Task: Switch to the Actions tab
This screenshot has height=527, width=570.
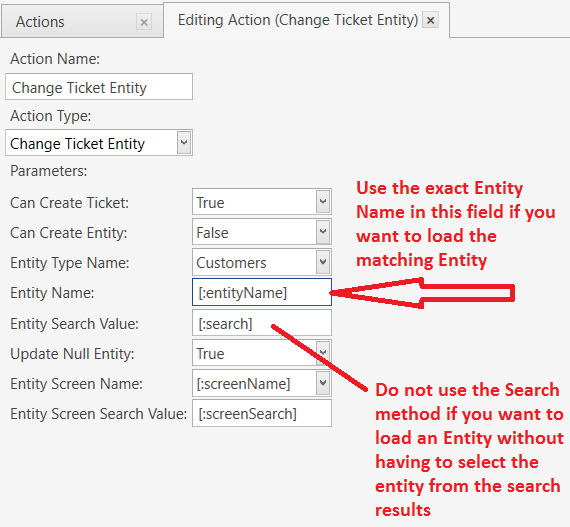Action: [40, 22]
